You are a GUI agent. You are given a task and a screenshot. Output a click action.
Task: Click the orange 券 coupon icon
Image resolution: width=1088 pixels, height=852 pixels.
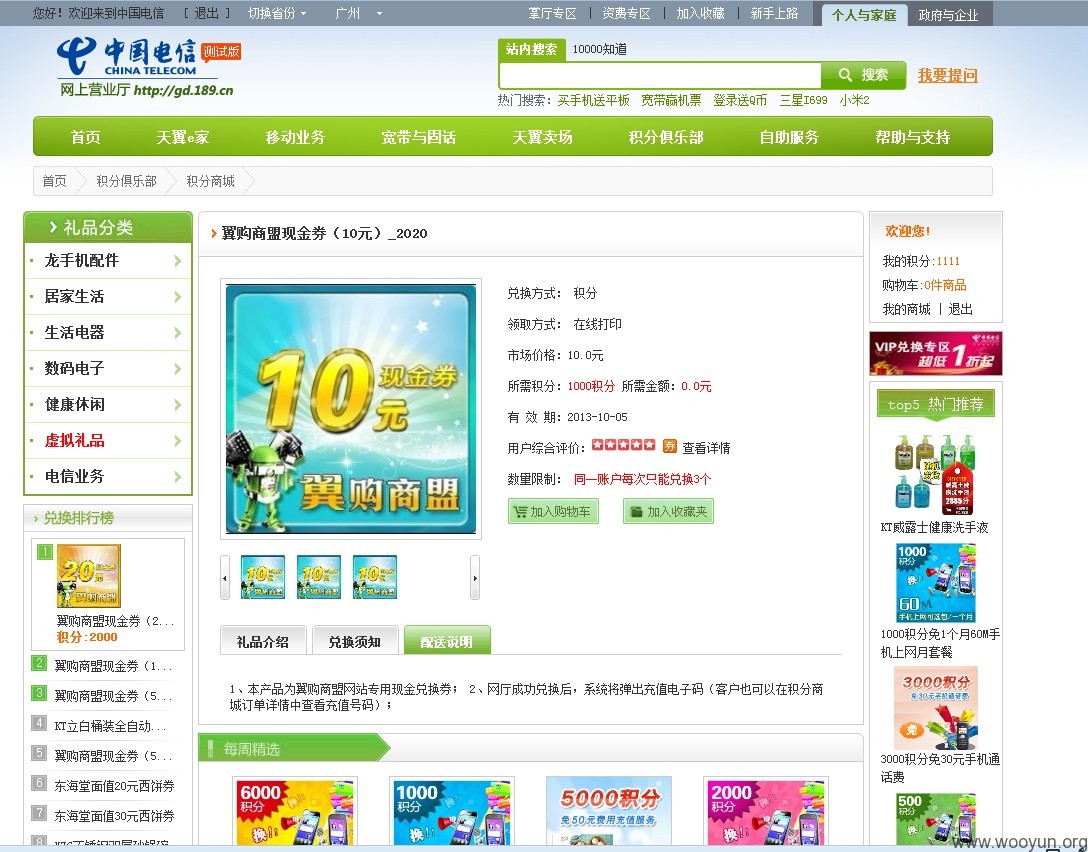point(670,445)
